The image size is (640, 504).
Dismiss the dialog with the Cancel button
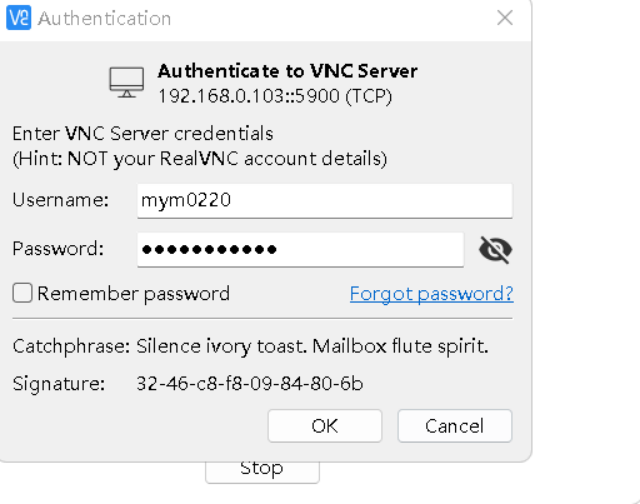(455, 426)
